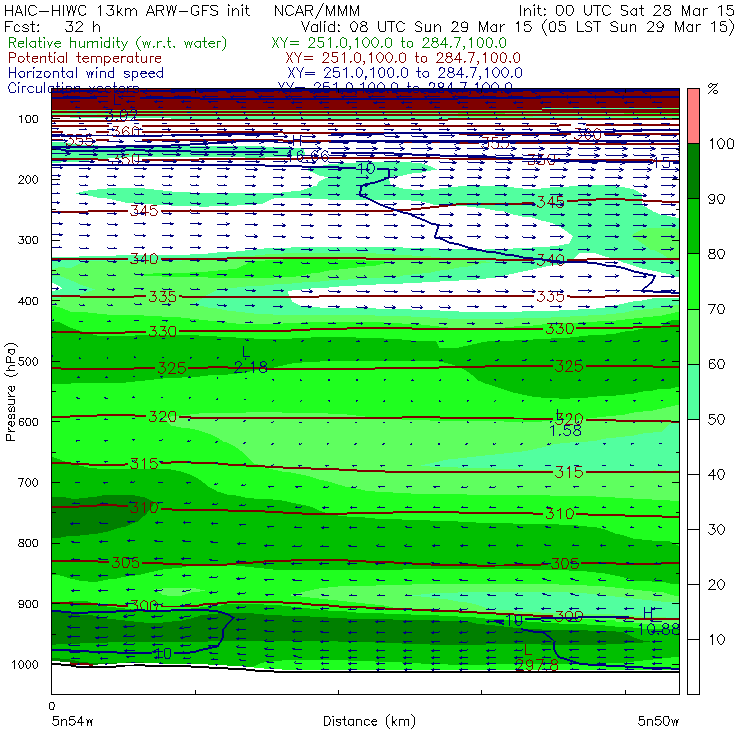Click the 'Init: 00 UTC Sat 28 Mar 15' text
740x740 pixels.
[626, 11]
